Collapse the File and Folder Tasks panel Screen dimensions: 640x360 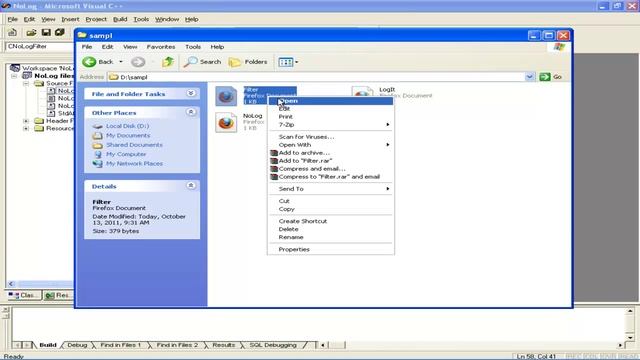tap(191, 93)
